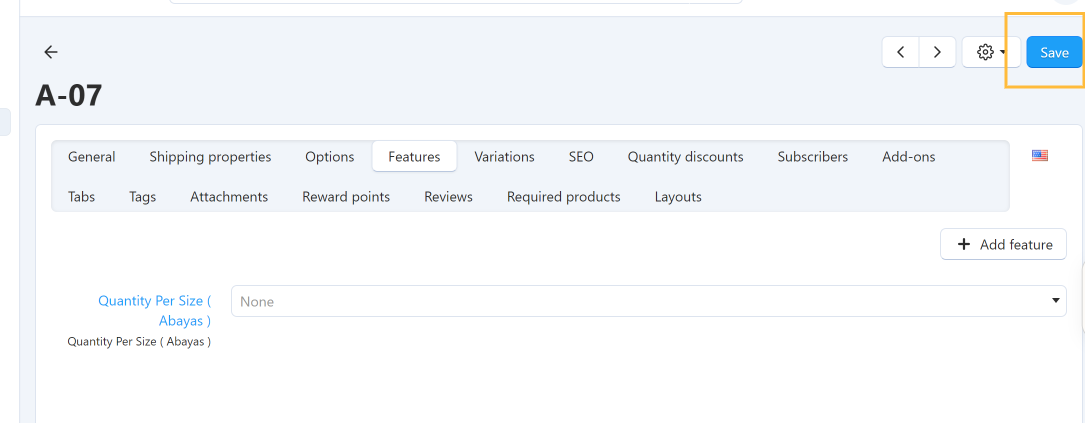Select the Subscribers tab

pos(812,156)
